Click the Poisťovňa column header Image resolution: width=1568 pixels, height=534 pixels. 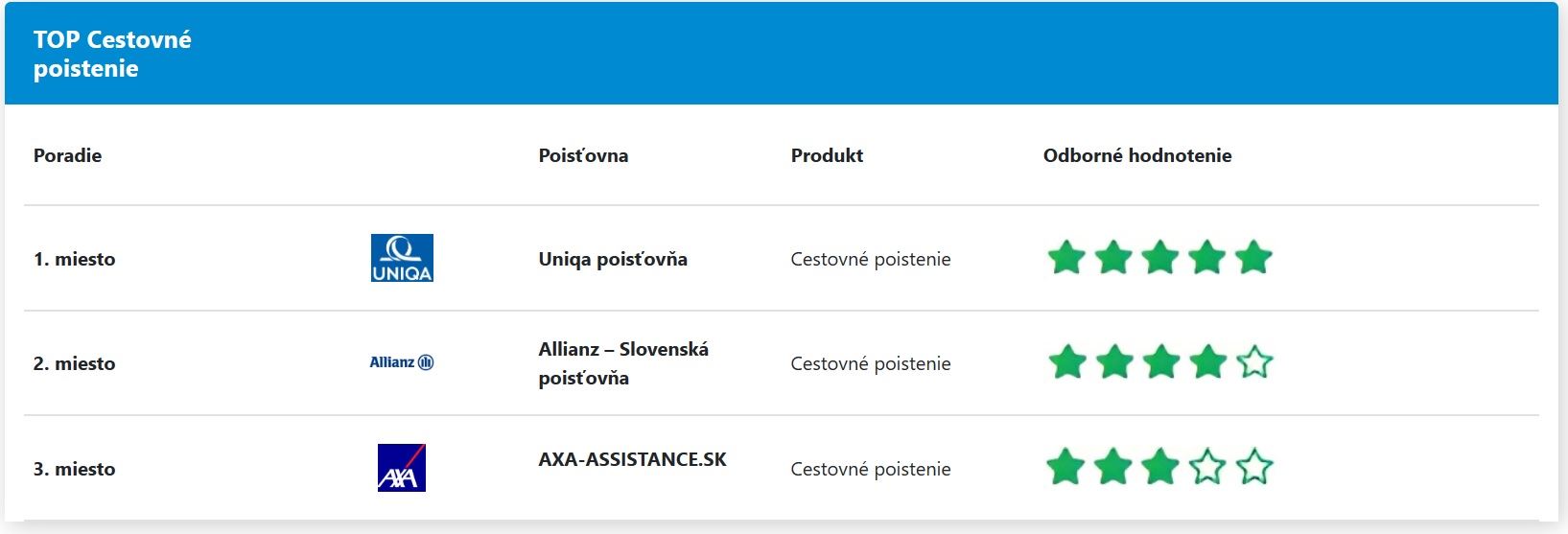click(583, 155)
